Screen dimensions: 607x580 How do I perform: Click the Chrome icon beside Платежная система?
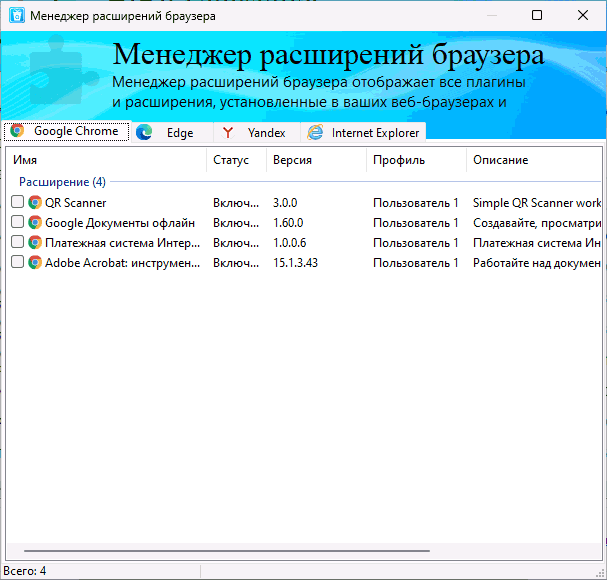pos(35,243)
